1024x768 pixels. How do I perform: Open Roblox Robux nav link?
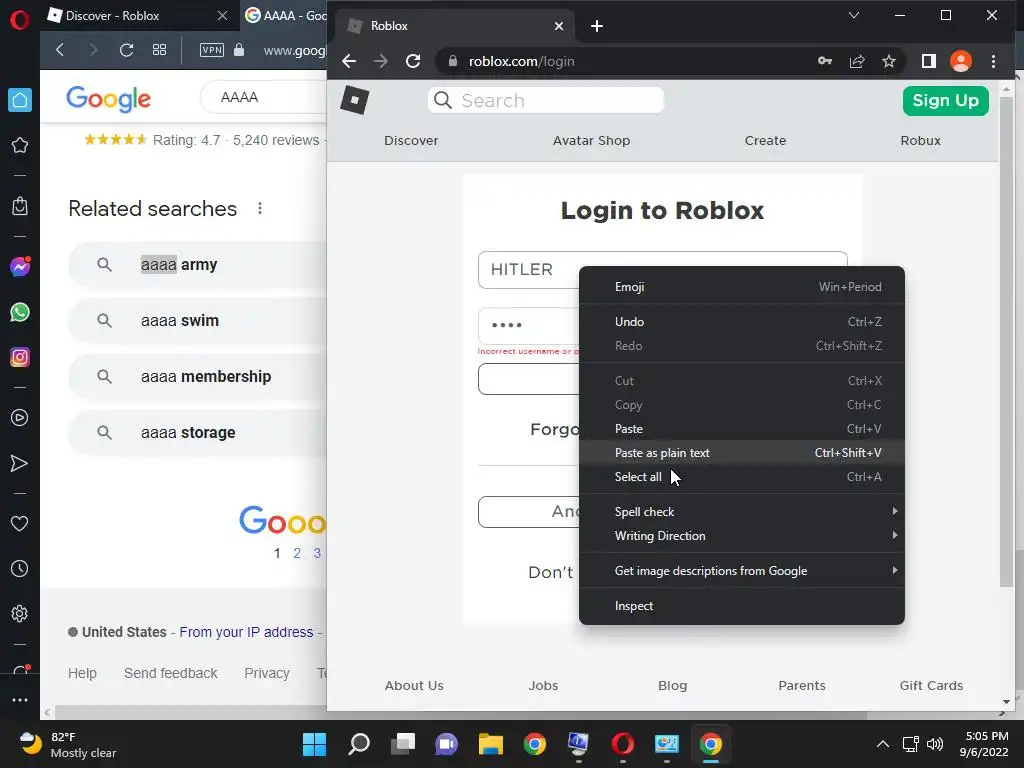920,140
